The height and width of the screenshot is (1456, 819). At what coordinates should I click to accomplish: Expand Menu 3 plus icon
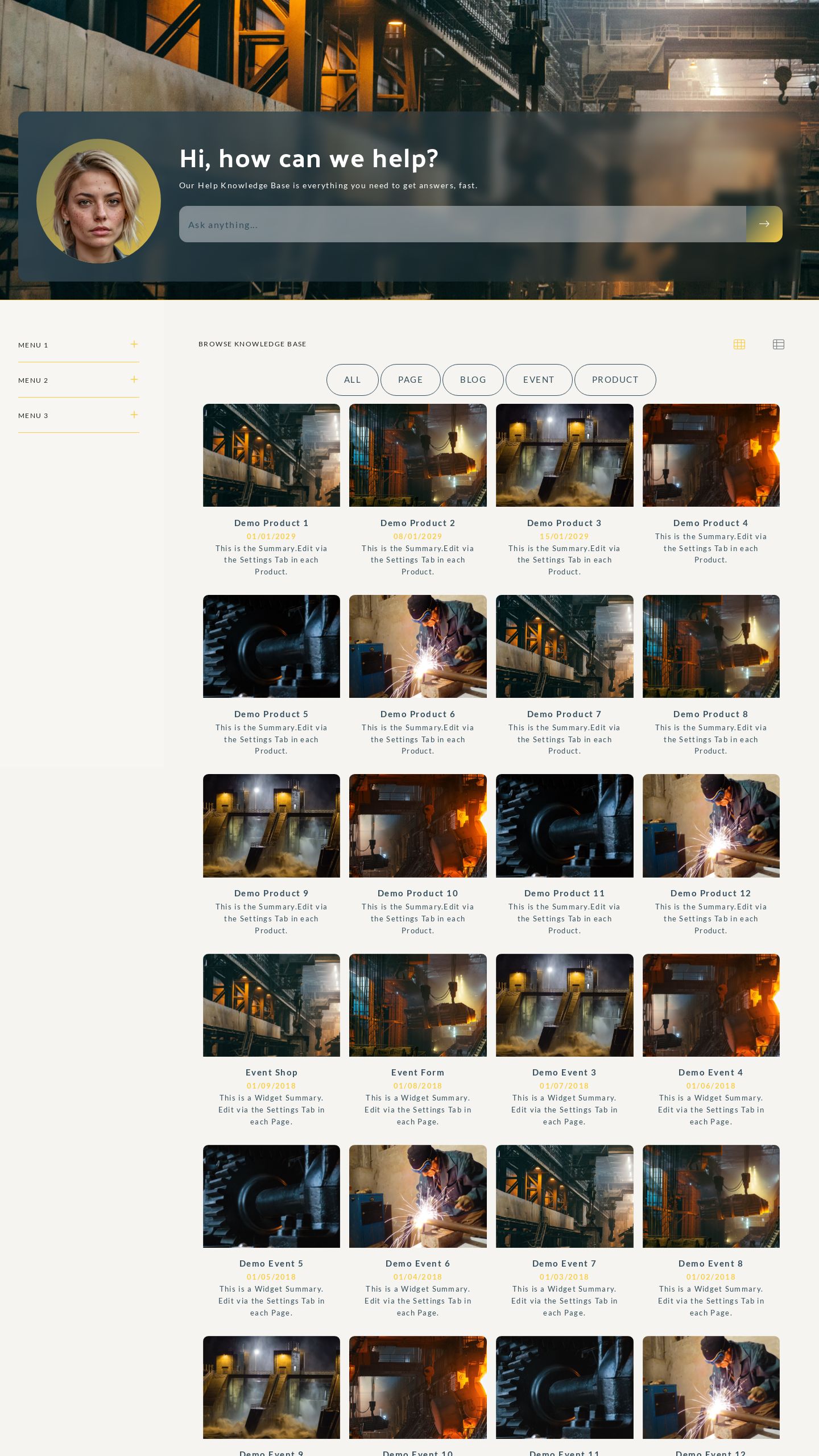click(x=134, y=415)
